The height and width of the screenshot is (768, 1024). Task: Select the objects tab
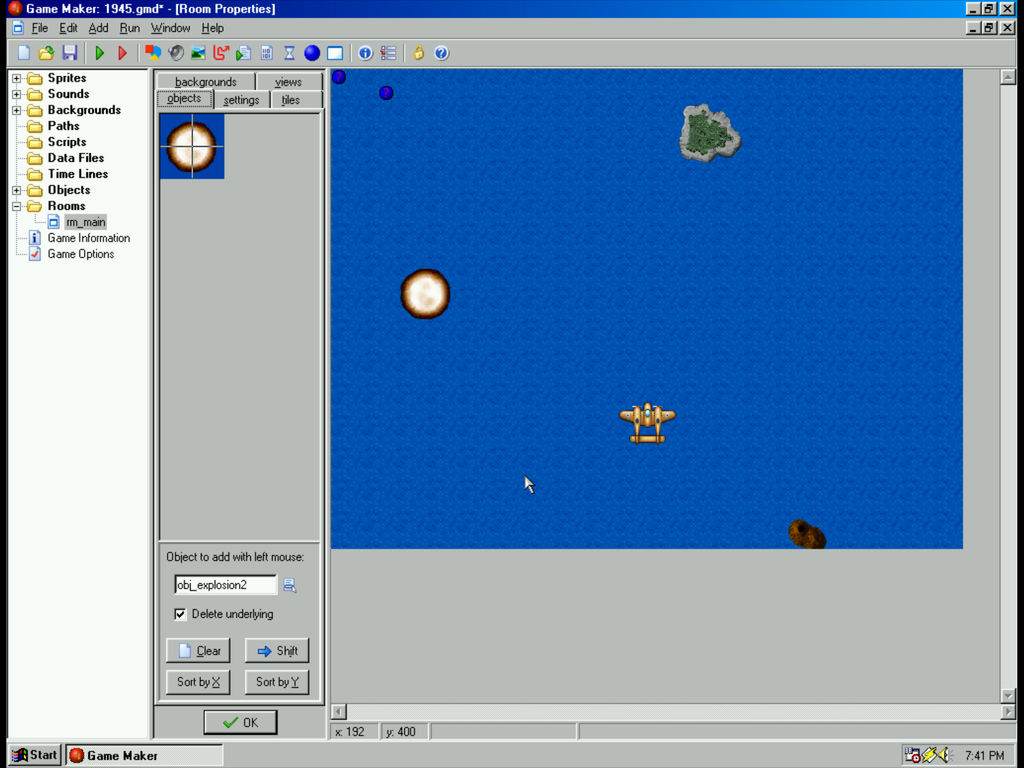[x=184, y=99]
